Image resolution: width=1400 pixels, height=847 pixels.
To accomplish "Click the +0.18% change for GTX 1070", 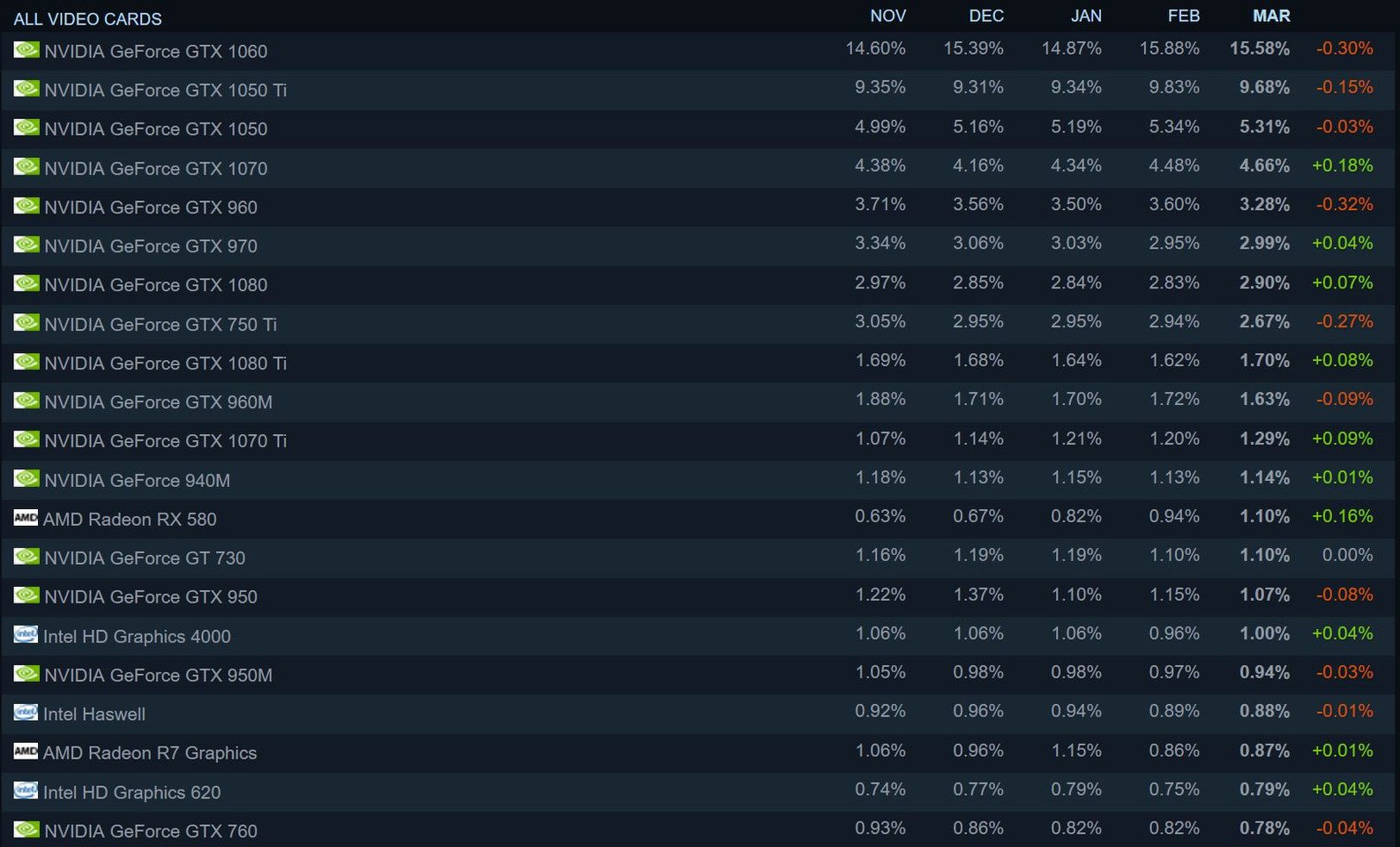I will 1342,165.
